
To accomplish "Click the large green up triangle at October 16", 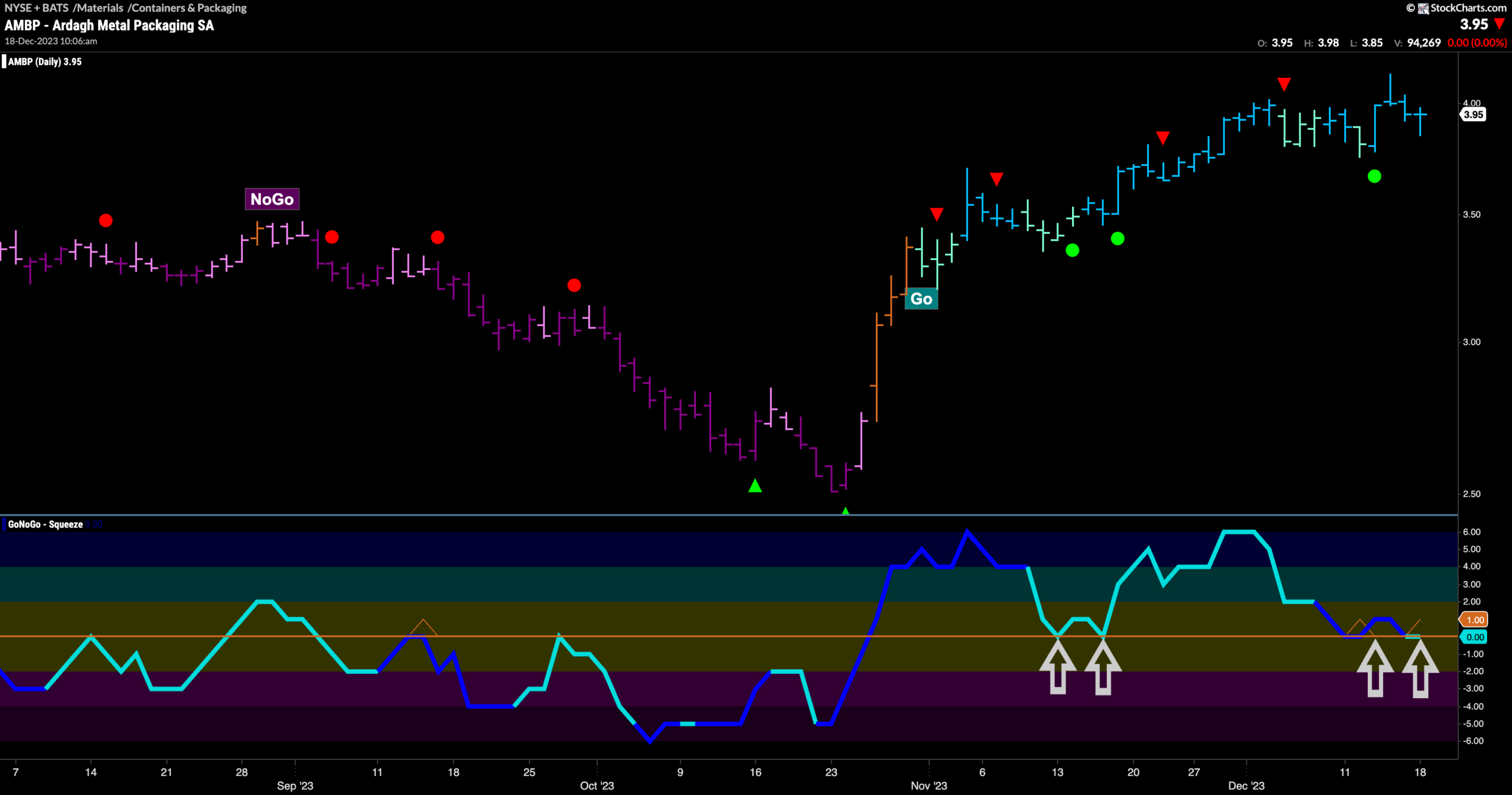I will click(x=755, y=486).
